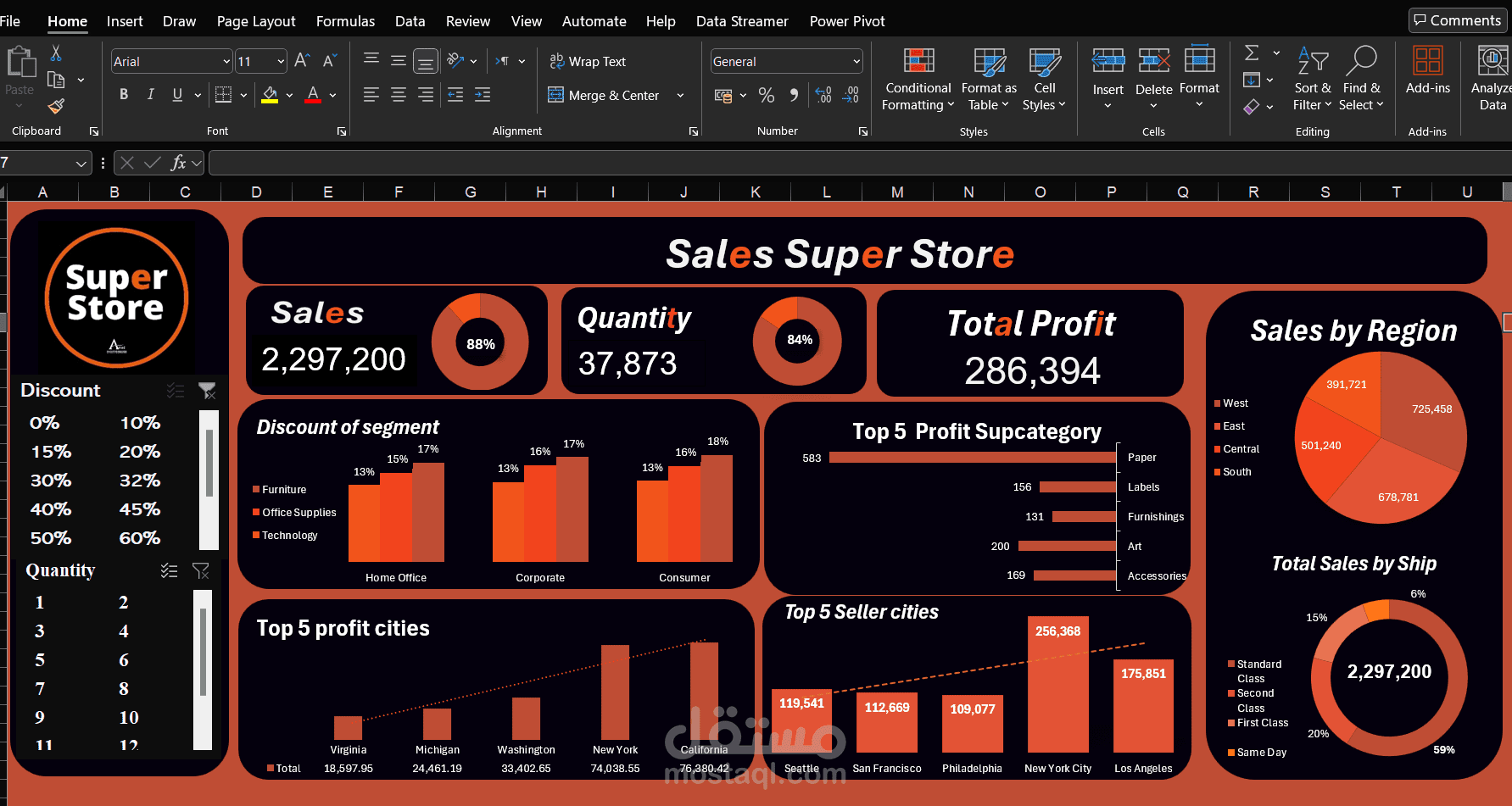
Task: Expand the General number format dropdown
Action: pyautogui.click(x=856, y=62)
